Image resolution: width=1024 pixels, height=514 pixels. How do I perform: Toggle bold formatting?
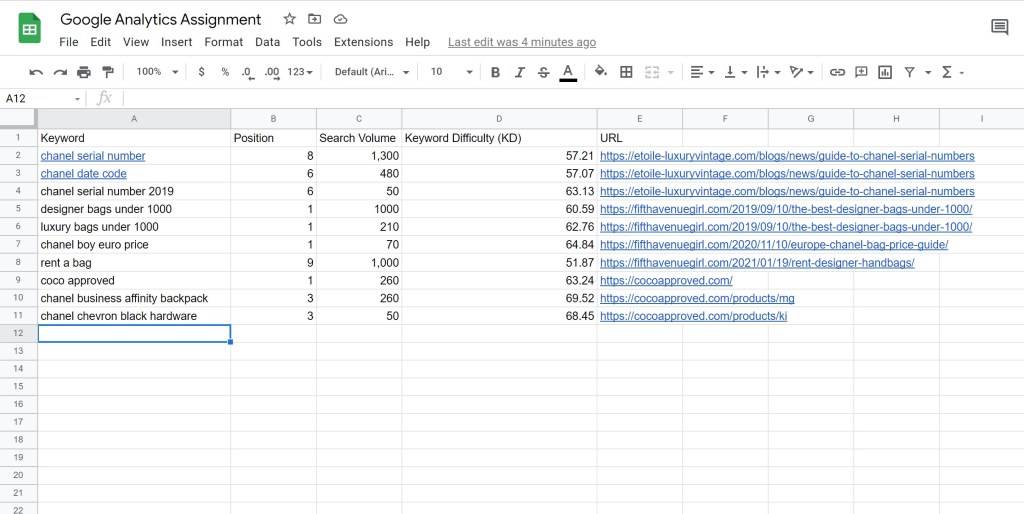[495, 72]
